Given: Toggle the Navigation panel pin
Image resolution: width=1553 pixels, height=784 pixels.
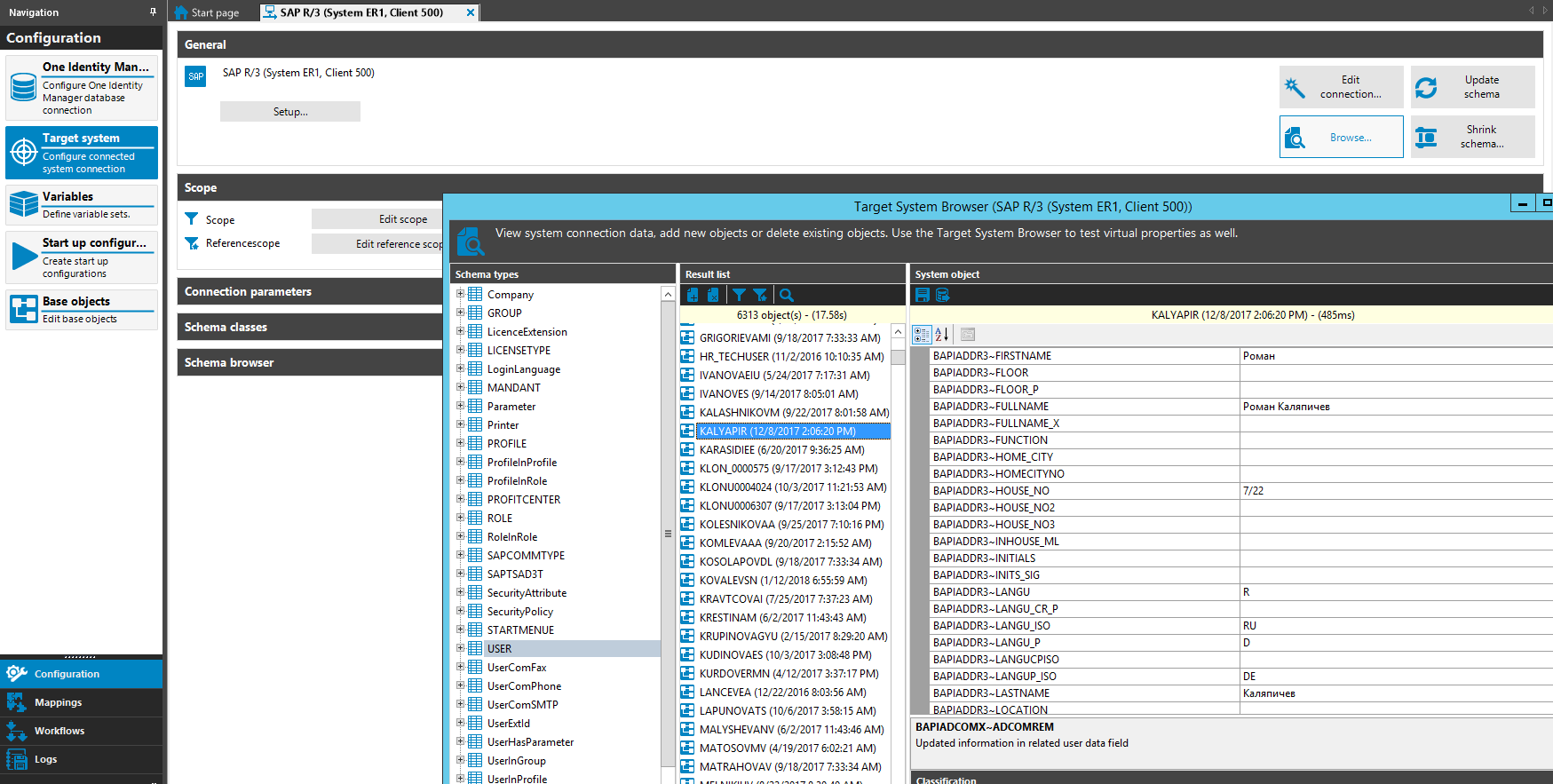Looking at the screenshot, I should click(153, 12).
